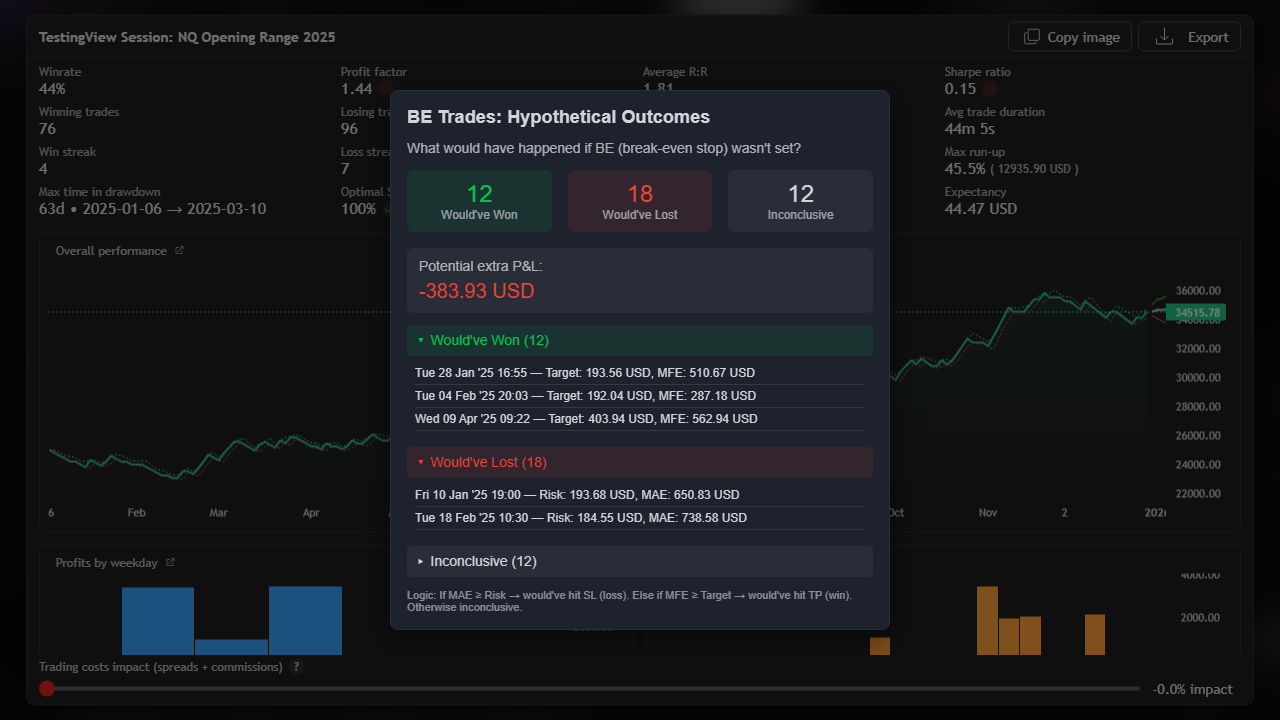Click the -383.93 USD potential extra P&L value

pos(477,291)
